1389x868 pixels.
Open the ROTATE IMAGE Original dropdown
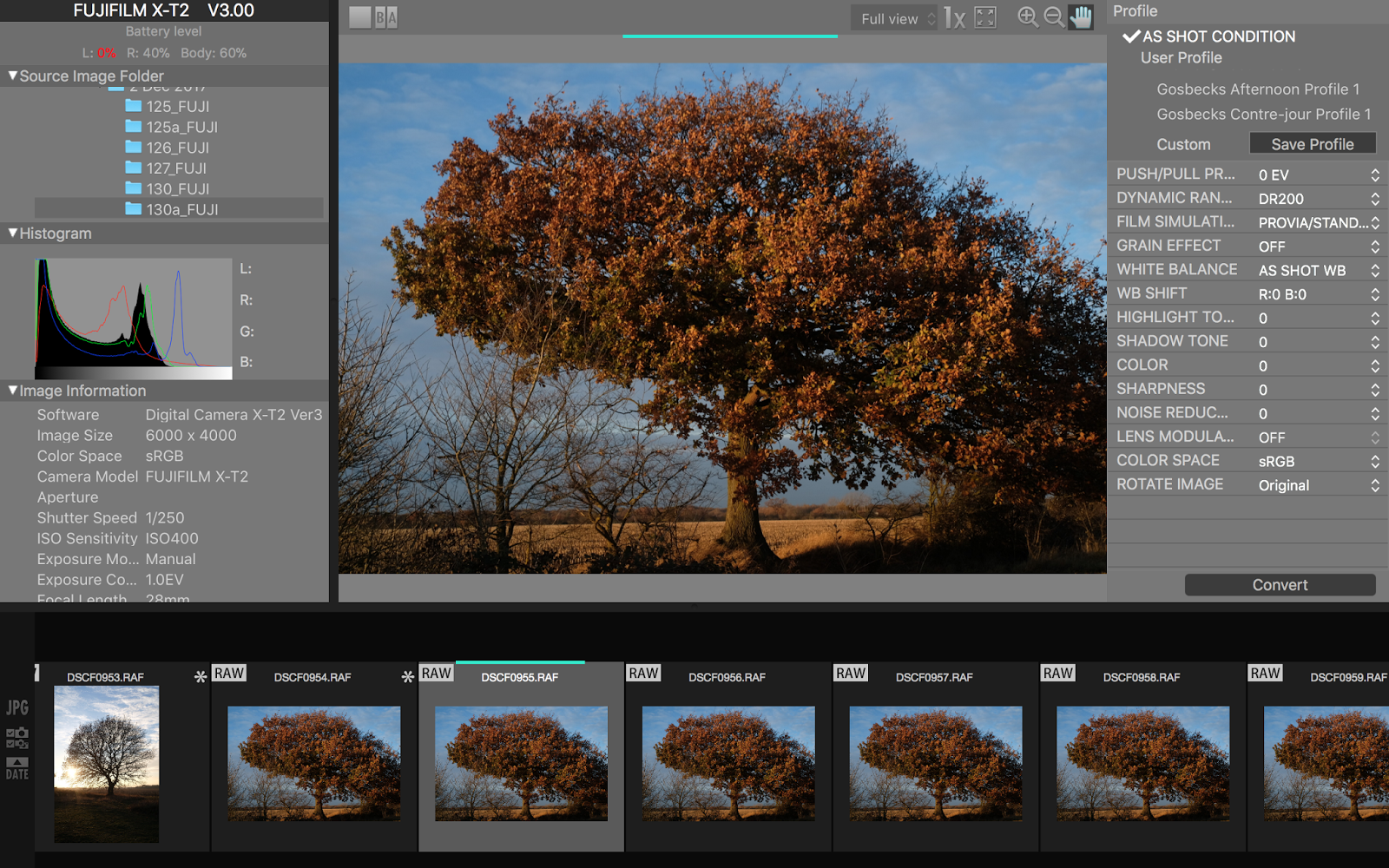pyautogui.click(x=1318, y=485)
